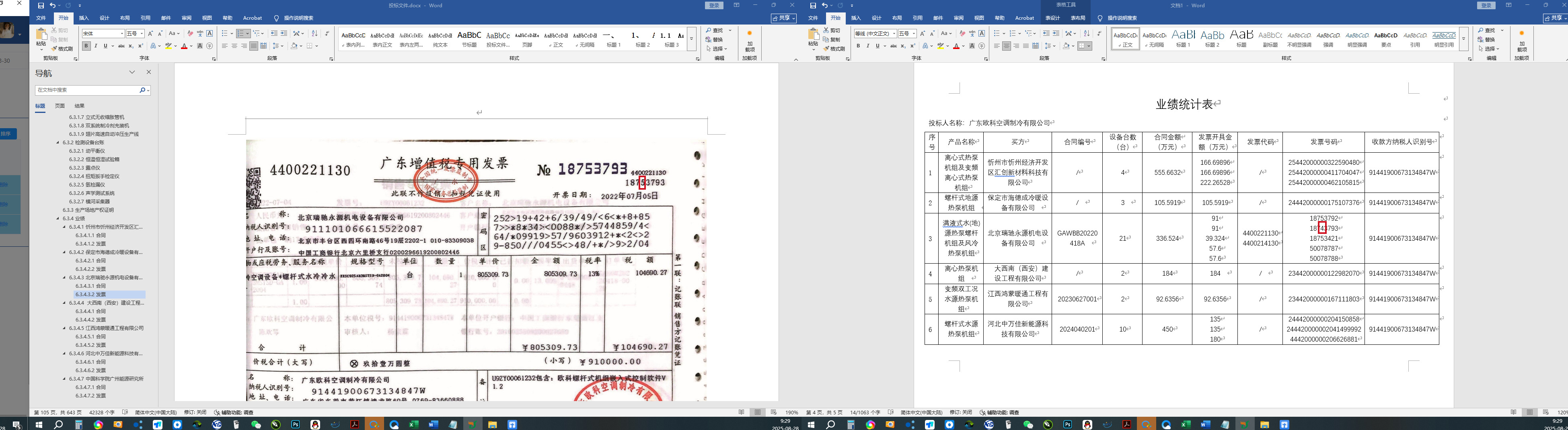The image size is (1568, 430).
Task: Apply 标题 1 style in 文档1 window
Action: (x=1183, y=38)
